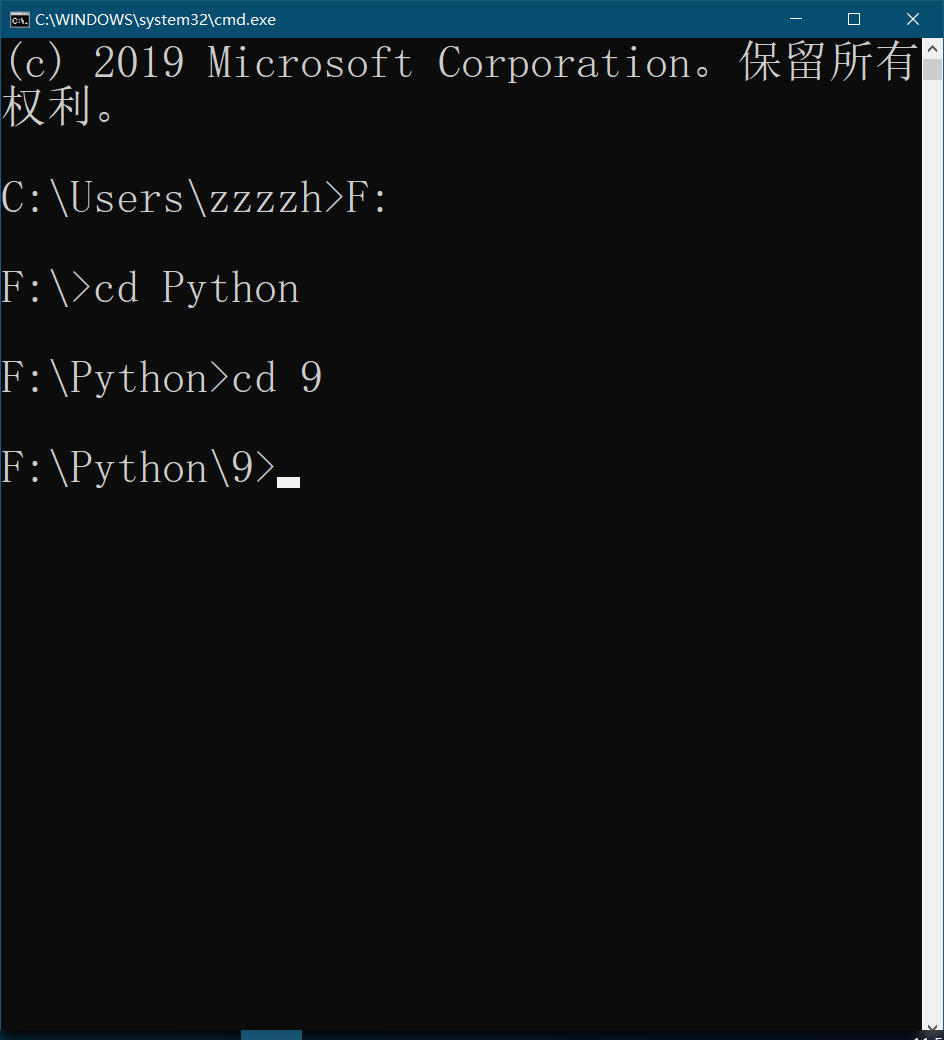
Task: Click the 'cd 9' command text
Action: click(277, 377)
